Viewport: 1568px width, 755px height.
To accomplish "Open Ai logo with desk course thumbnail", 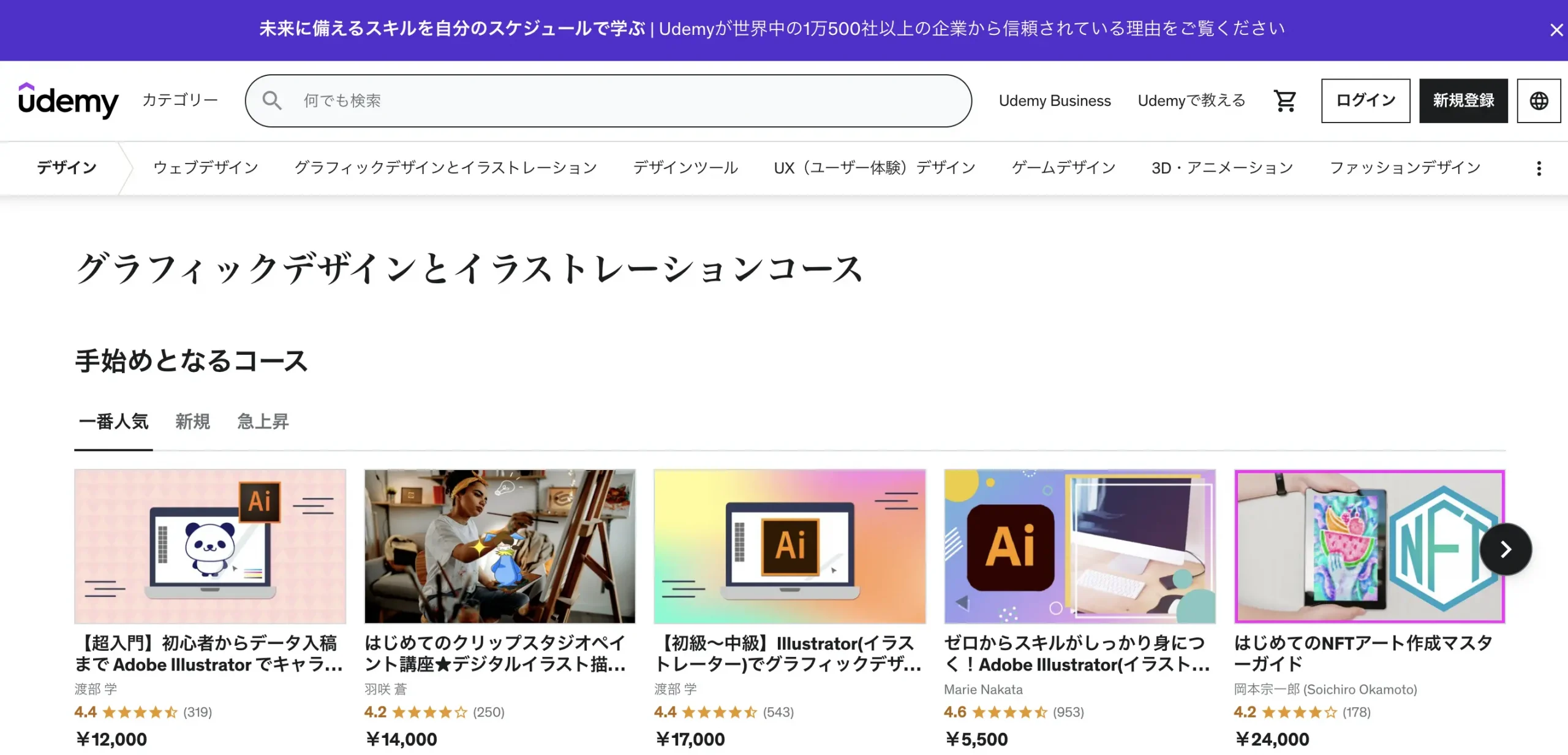I will click(1080, 546).
